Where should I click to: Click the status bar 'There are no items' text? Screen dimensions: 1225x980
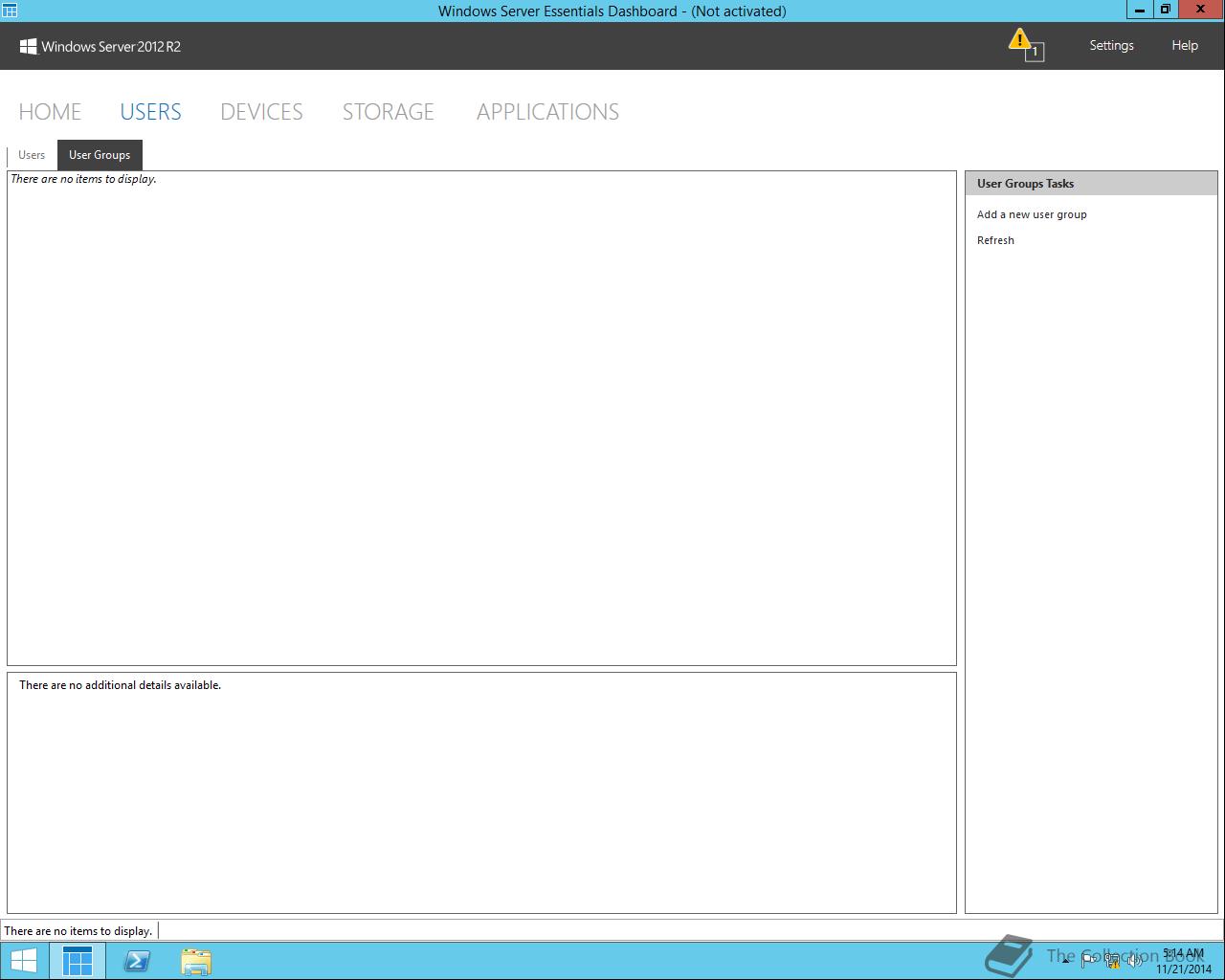click(78, 930)
